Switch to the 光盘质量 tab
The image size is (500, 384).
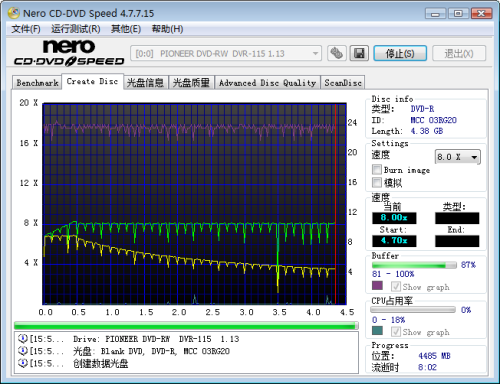pos(191,83)
